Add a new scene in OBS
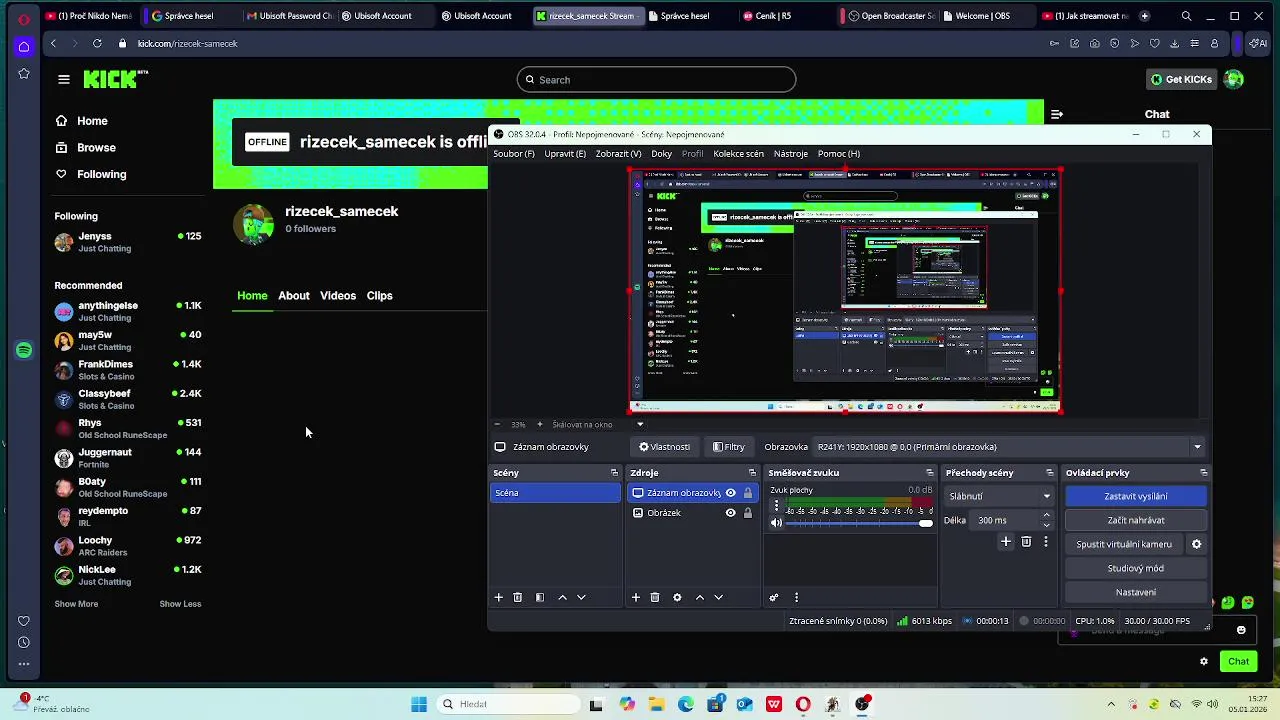This screenshot has width=1280, height=720. [x=498, y=597]
